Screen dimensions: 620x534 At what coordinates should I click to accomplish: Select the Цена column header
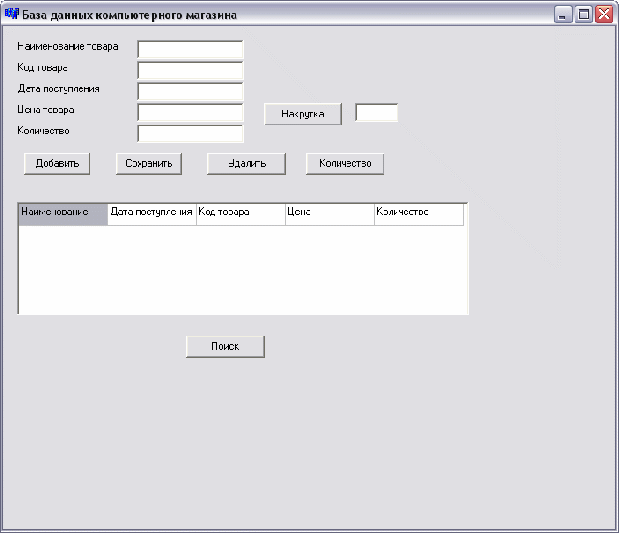coord(330,215)
